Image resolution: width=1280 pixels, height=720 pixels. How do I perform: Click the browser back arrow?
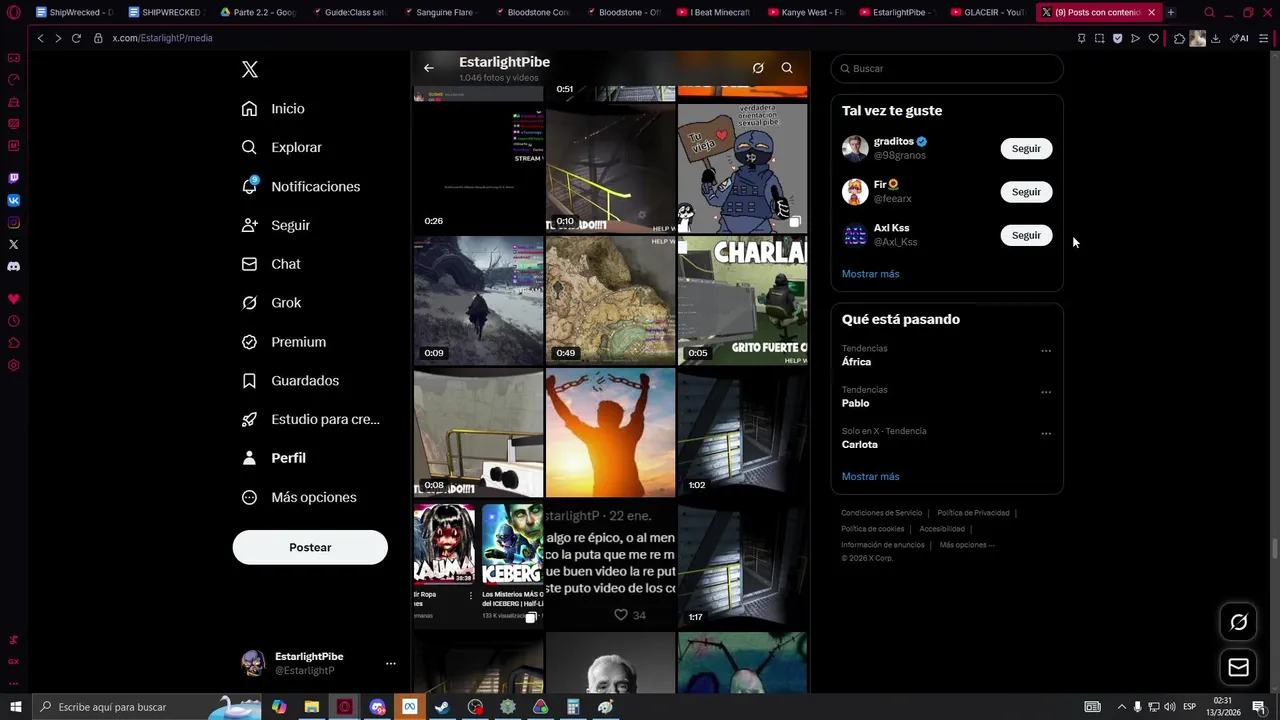pos(40,38)
